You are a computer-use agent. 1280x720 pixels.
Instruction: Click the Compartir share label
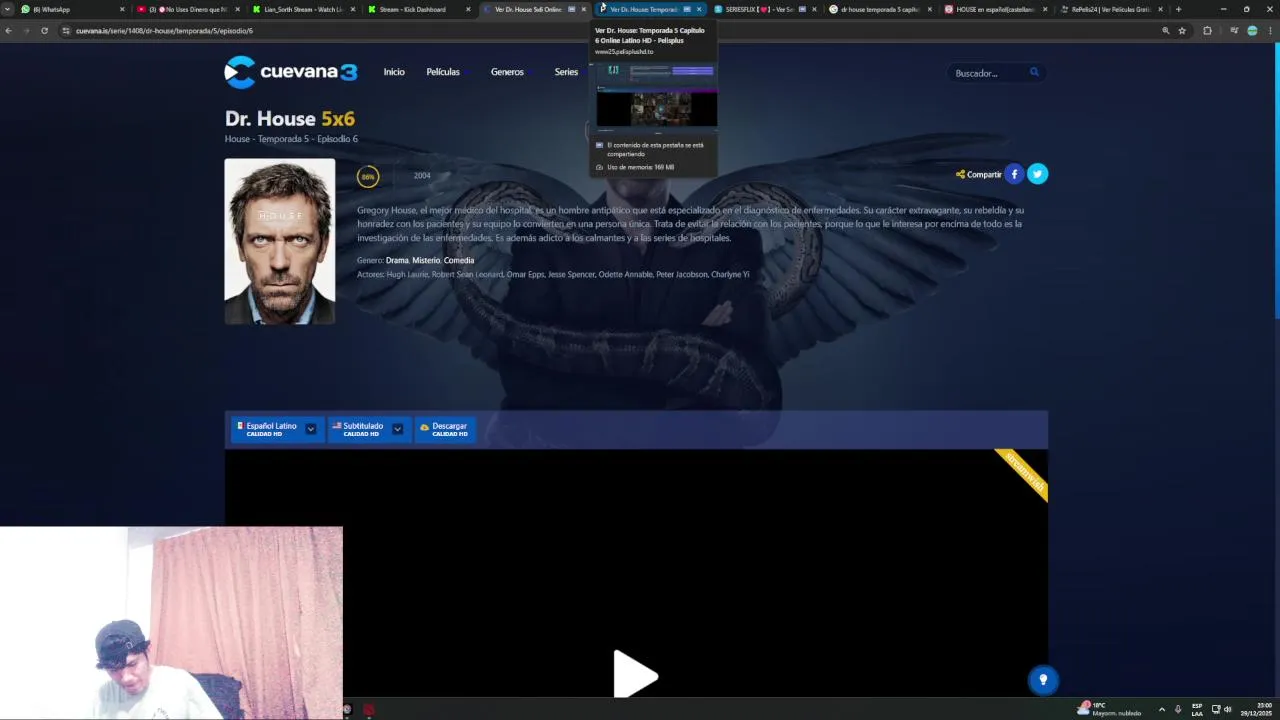pyautogui.click(x=978, y=174)
